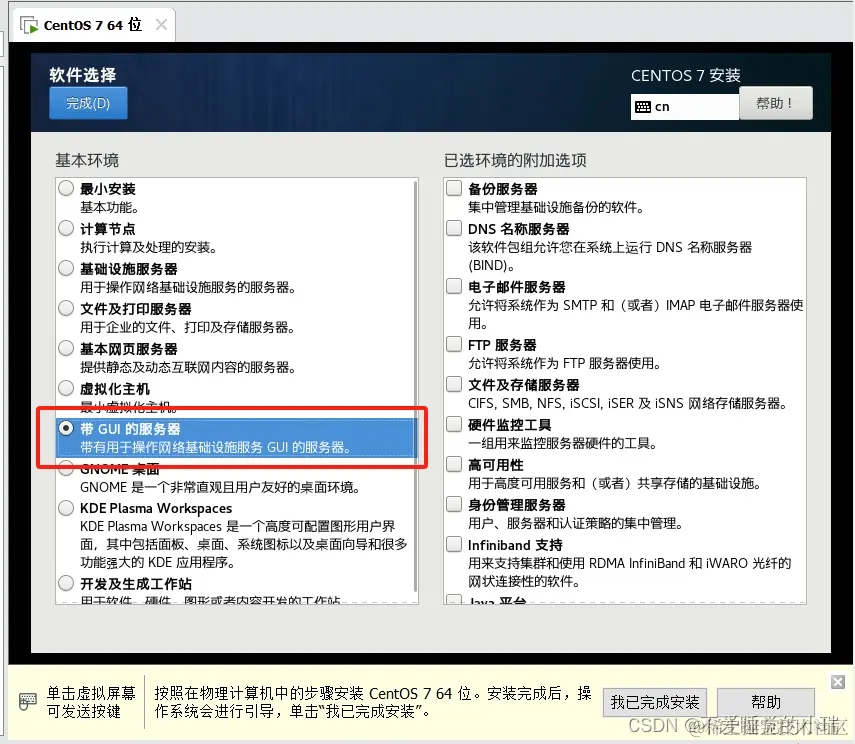
Task: Click the 我已完成安装 button
Action: [x=654, y=702]
